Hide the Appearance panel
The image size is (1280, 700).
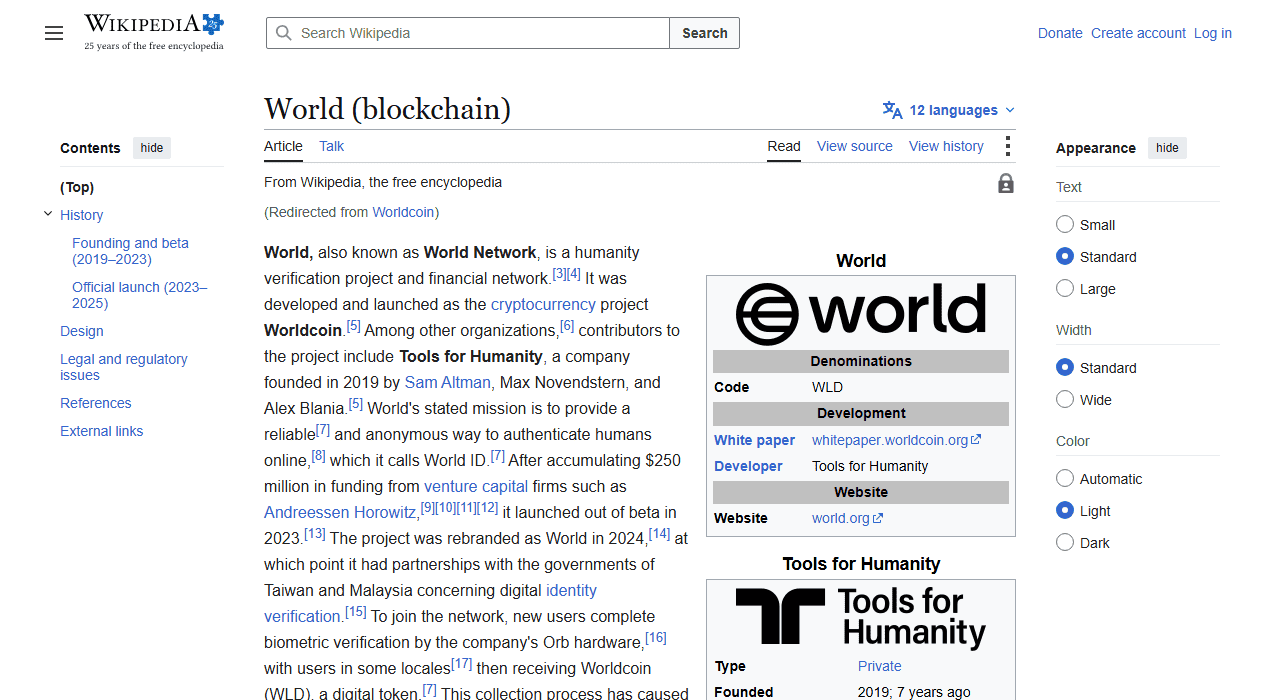(x=1167, y=148)
